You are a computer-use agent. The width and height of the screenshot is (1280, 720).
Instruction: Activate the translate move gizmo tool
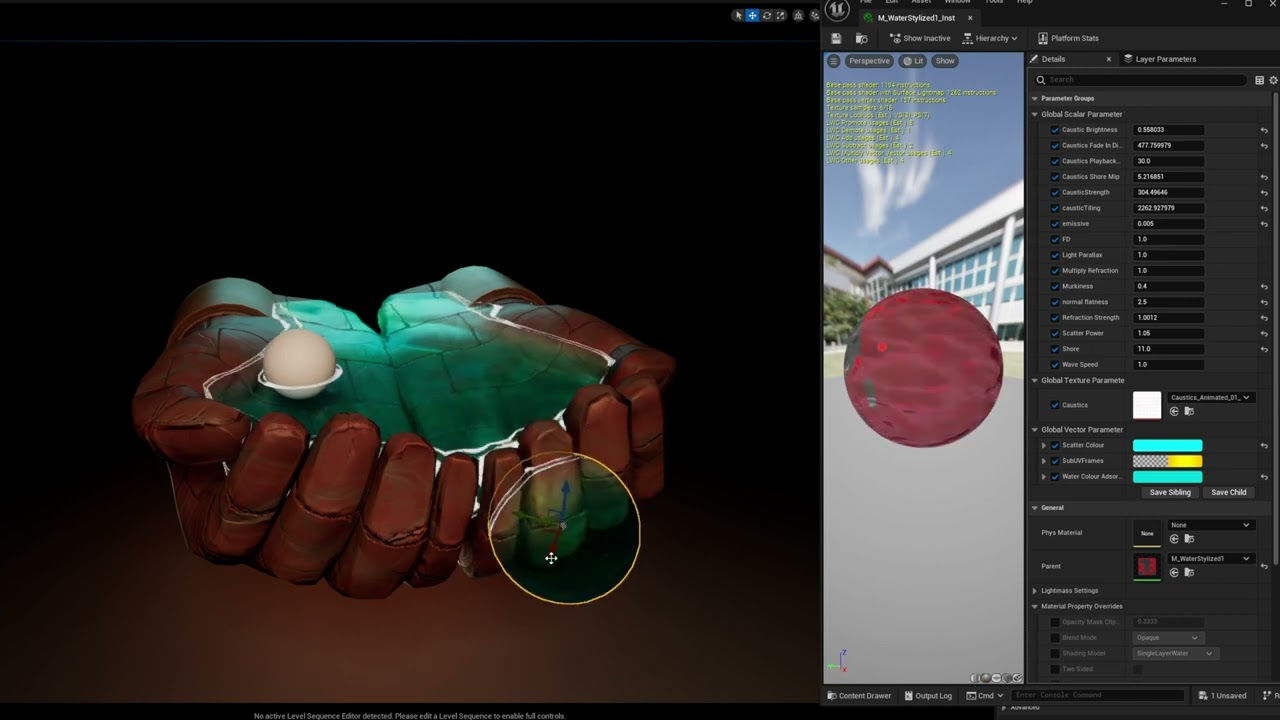pos(752,15)
